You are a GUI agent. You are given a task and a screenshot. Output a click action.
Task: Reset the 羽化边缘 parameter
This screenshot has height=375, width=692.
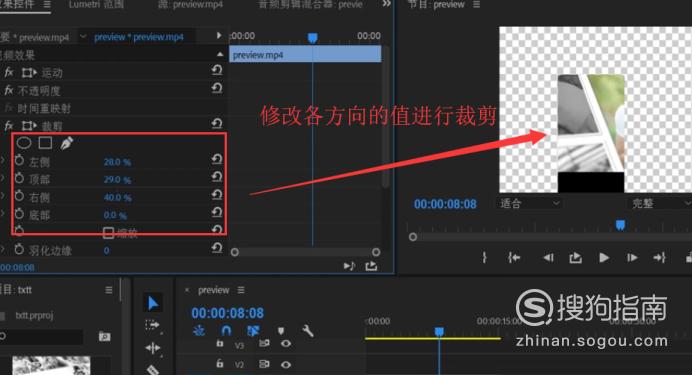click(x=217, y=248)
